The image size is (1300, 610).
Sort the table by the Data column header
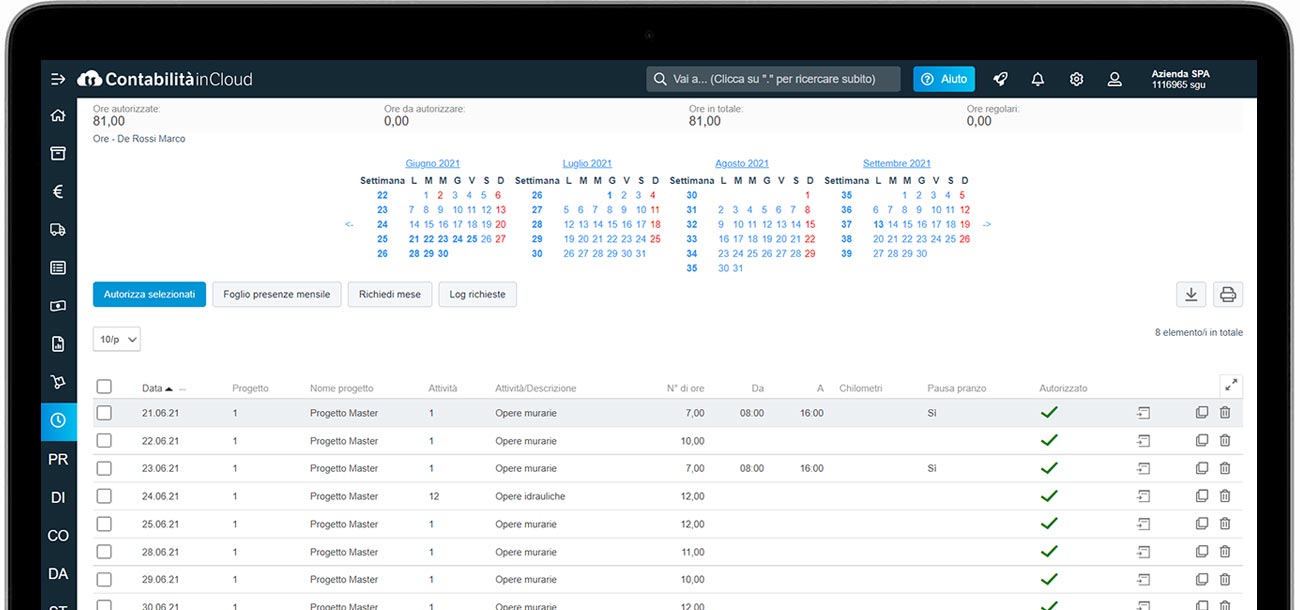152,388
